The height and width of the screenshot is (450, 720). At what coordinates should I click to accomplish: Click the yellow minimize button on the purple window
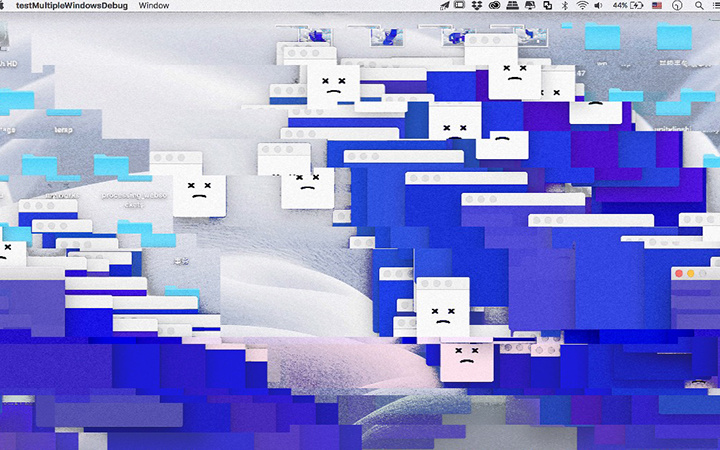pos(691,273)
